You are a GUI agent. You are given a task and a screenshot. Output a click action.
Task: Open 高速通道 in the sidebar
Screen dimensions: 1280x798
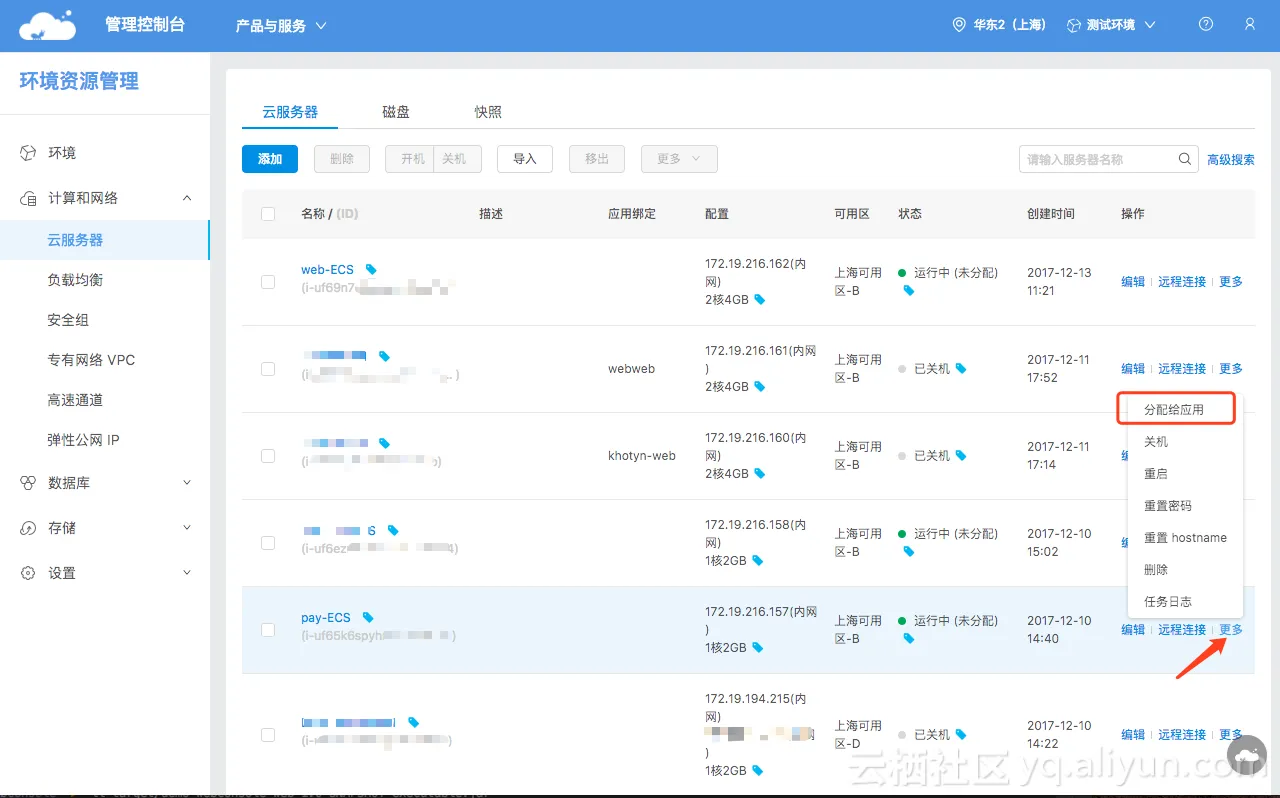click(75, 400)
